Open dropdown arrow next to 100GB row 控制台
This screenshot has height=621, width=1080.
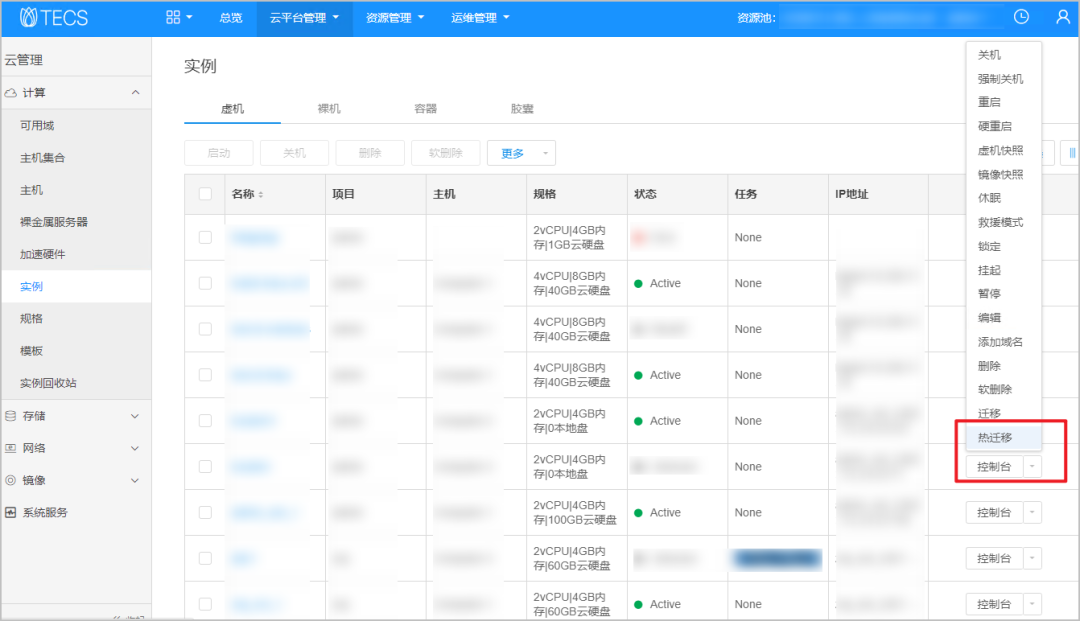pos(1032,513)
